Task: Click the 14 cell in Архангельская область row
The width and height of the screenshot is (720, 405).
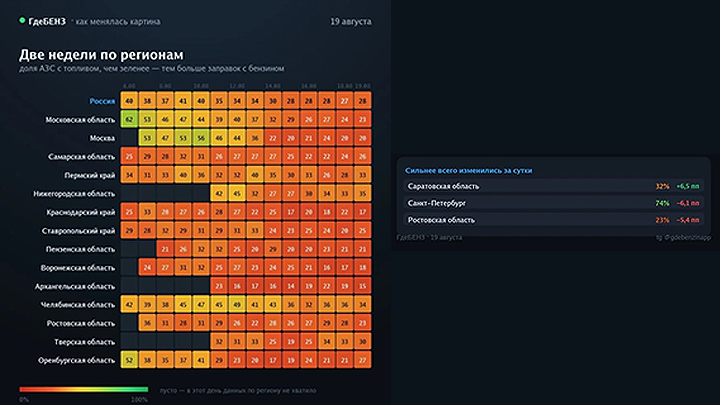Action: click(x=291, y=286)
